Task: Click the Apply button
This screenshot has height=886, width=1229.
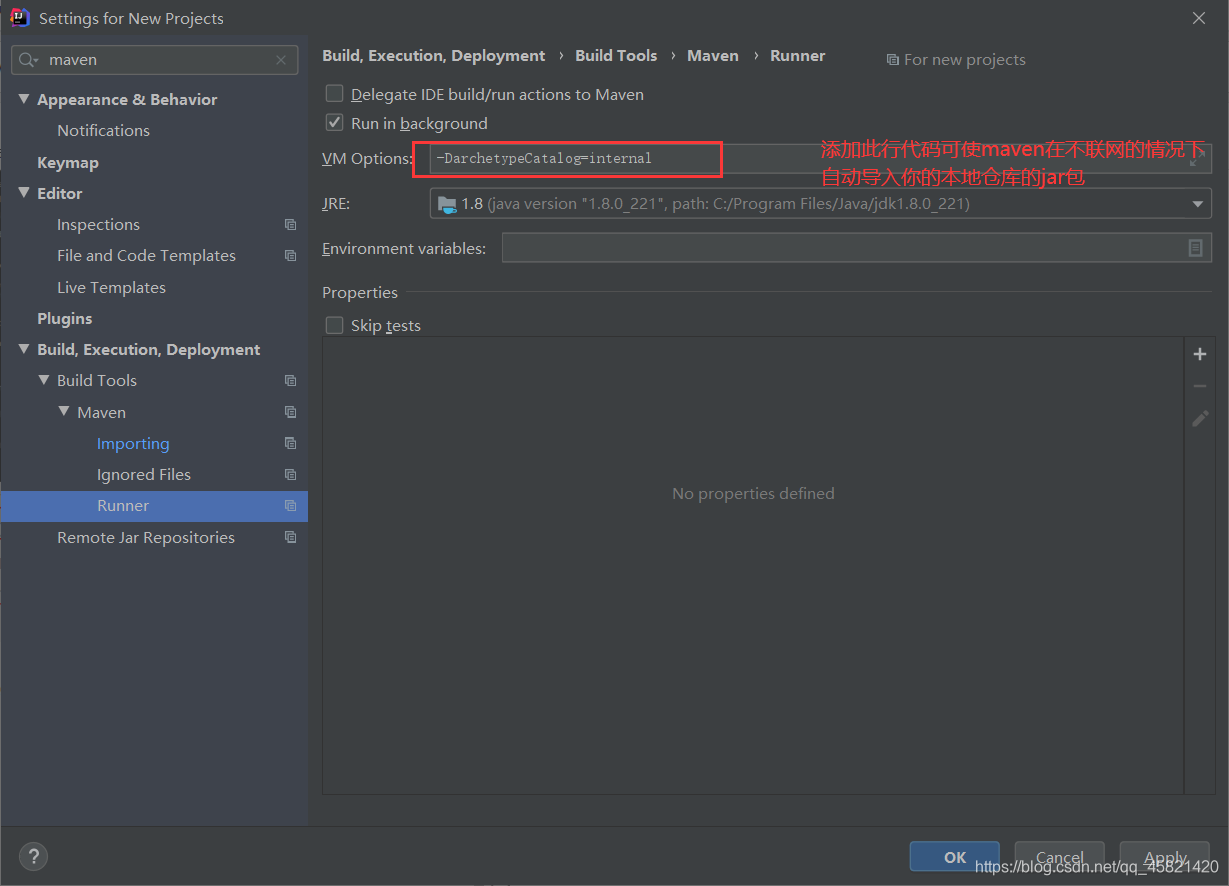Action: tap(1165, 857)
